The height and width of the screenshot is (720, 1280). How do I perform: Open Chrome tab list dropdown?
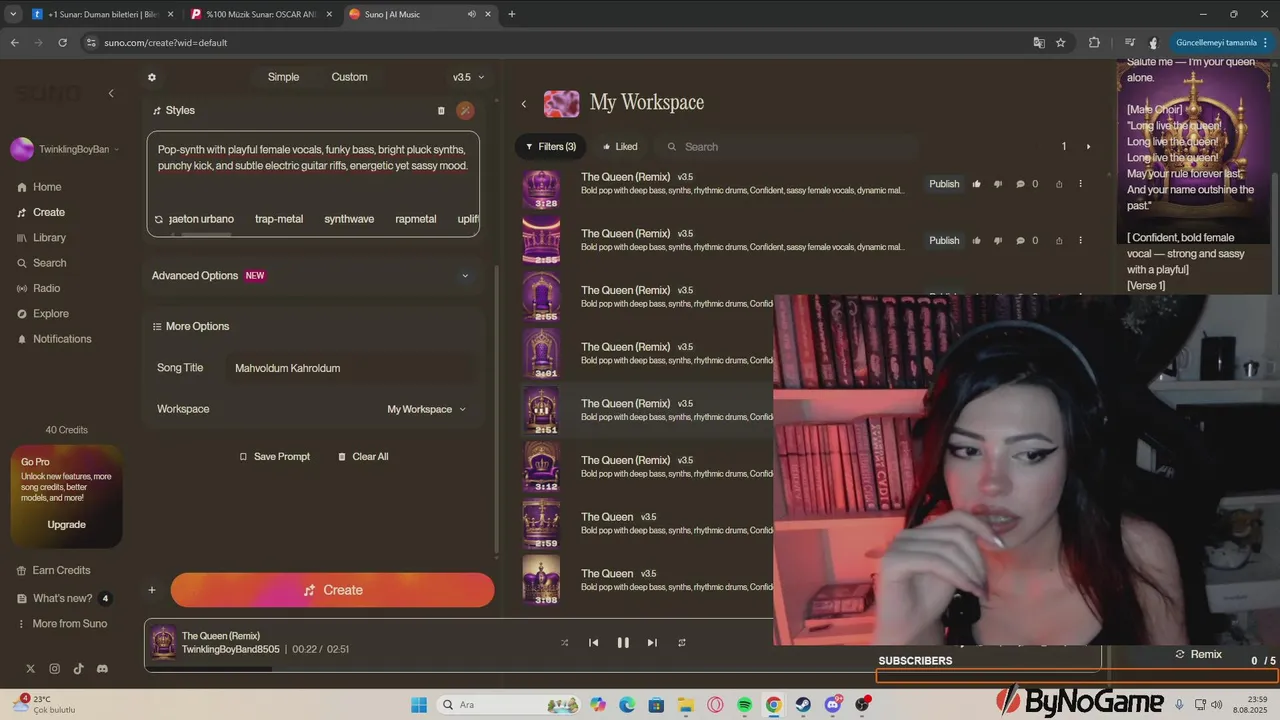point(13,14)
